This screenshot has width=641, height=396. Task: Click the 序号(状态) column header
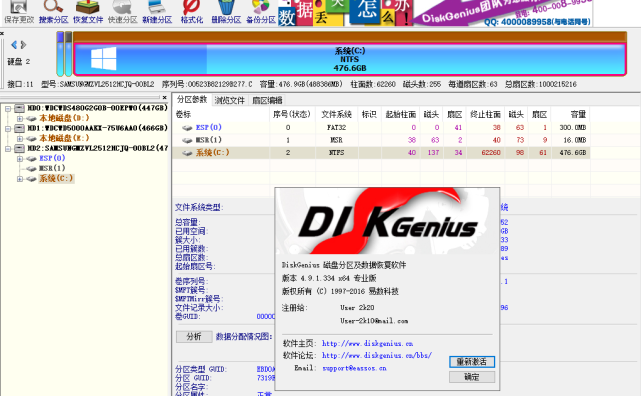coord(292,114)
